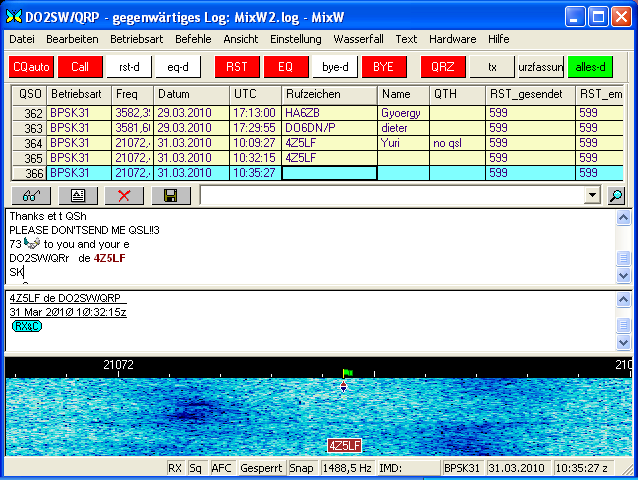
Task: Expand the callsign search dropdown arrow
Action: click(592, 195)
